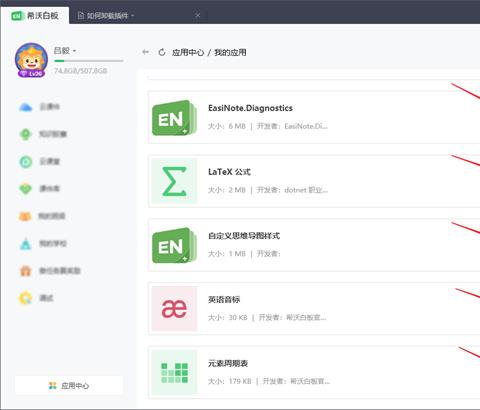The height and width of the screenshot is (410, 480).
Task: Click the 我的应用 breadcrumb
Action: pyautogui.click(x=230, y=52)
